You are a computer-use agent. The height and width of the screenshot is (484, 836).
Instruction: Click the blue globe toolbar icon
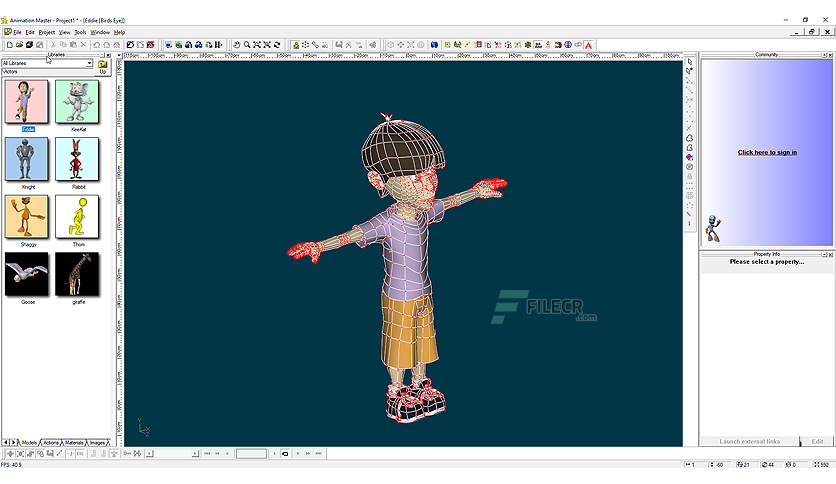coord(435,45)
